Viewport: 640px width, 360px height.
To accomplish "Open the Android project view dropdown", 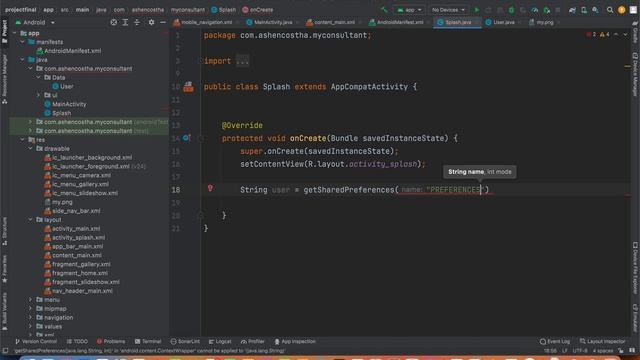I will [35, 22].
